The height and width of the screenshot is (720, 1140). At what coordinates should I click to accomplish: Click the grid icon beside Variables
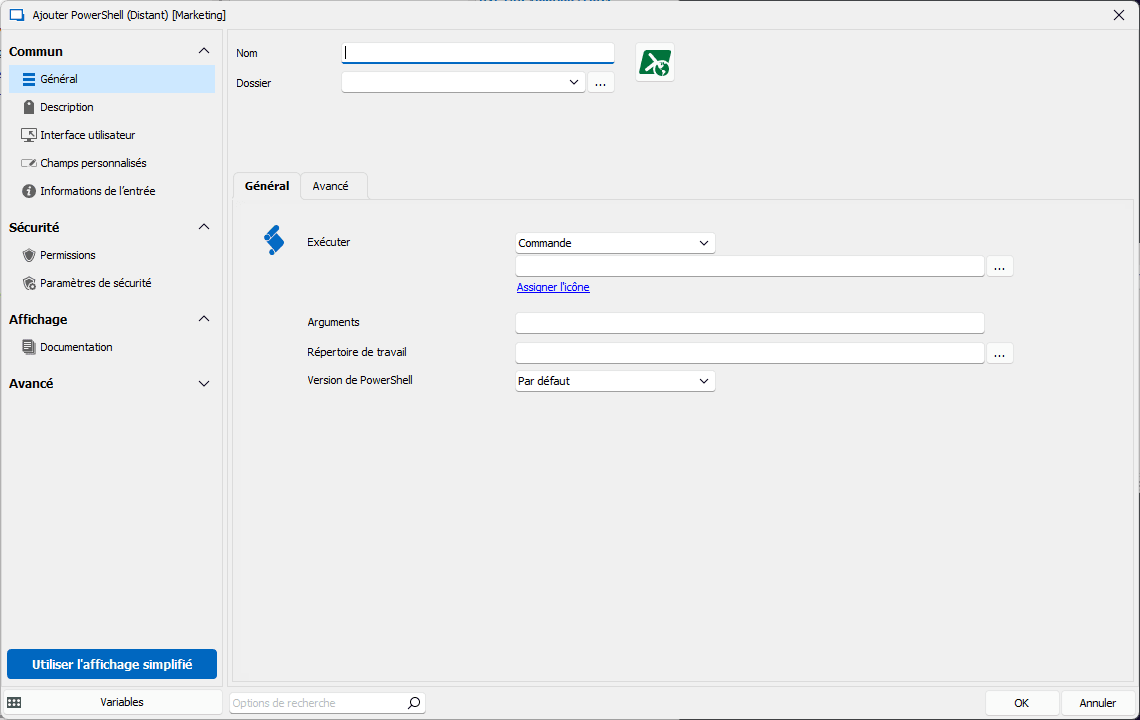tap(15, 703)
